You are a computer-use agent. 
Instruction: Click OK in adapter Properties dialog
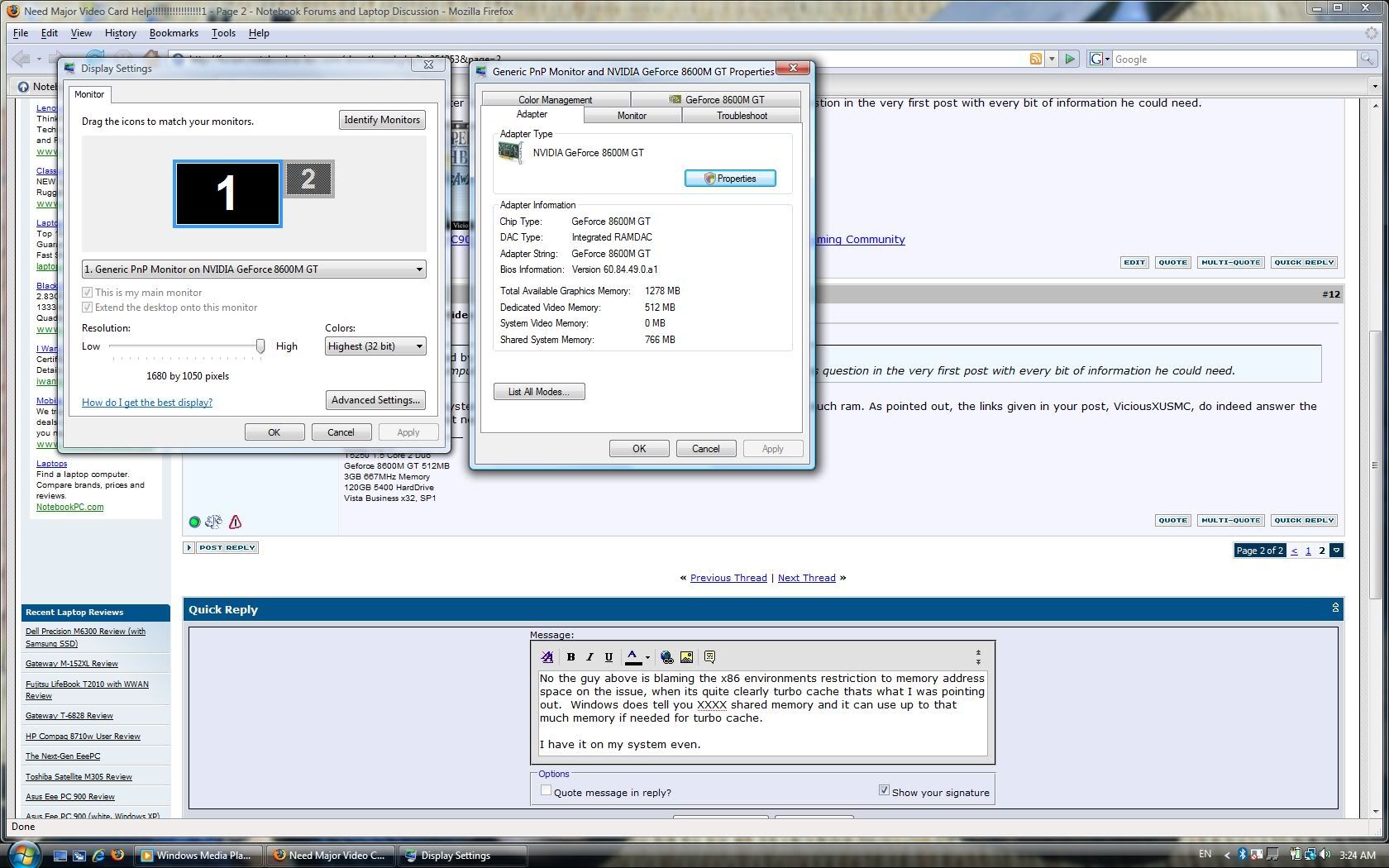(639, 449)
